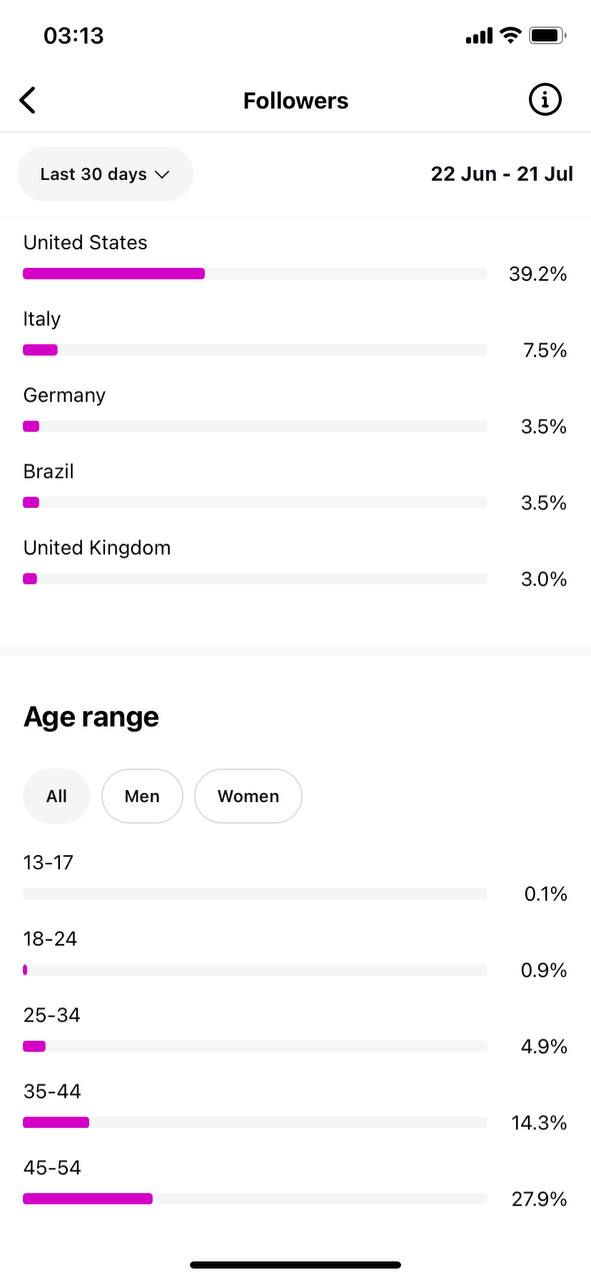Tap the Followers page title

coord(296,101)
